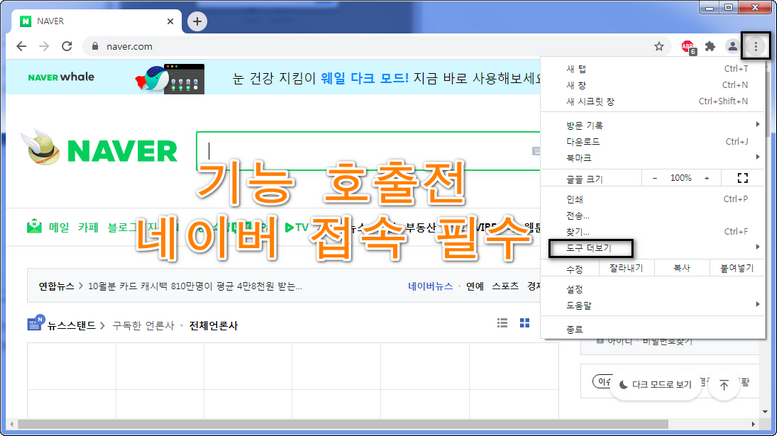Expand 방문 기록 submenu
Screen dimensions: 777x436
coord(653,125)
